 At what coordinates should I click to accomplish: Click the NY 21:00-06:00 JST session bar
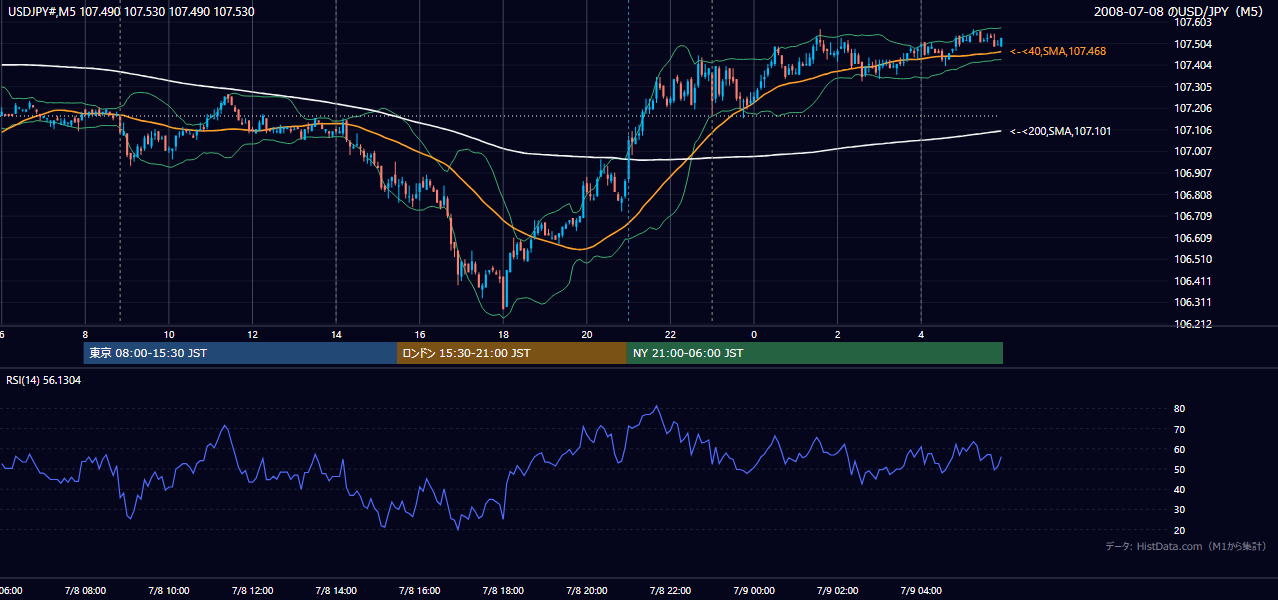(x=815, y=353)
